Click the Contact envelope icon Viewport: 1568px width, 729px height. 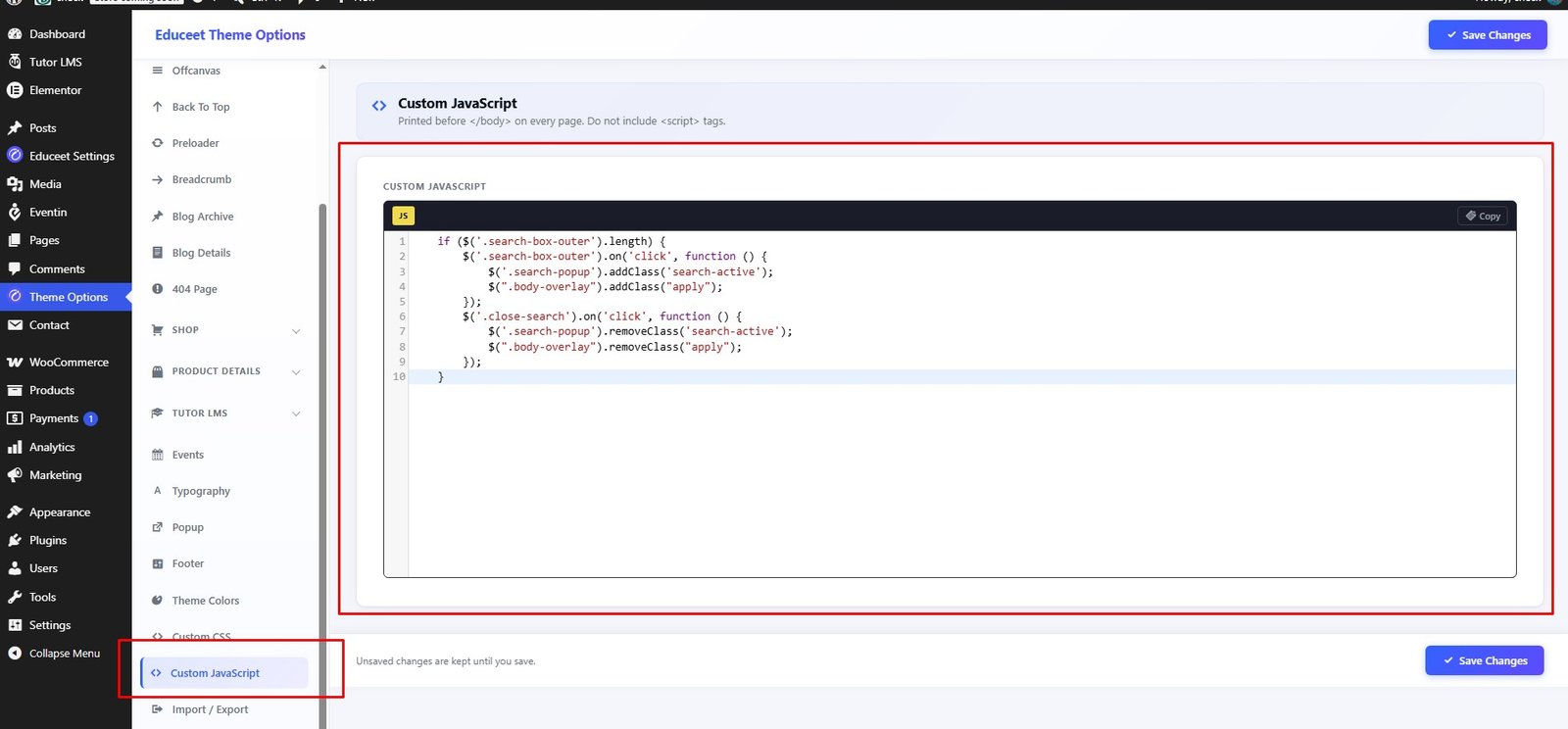click(15, 325)
